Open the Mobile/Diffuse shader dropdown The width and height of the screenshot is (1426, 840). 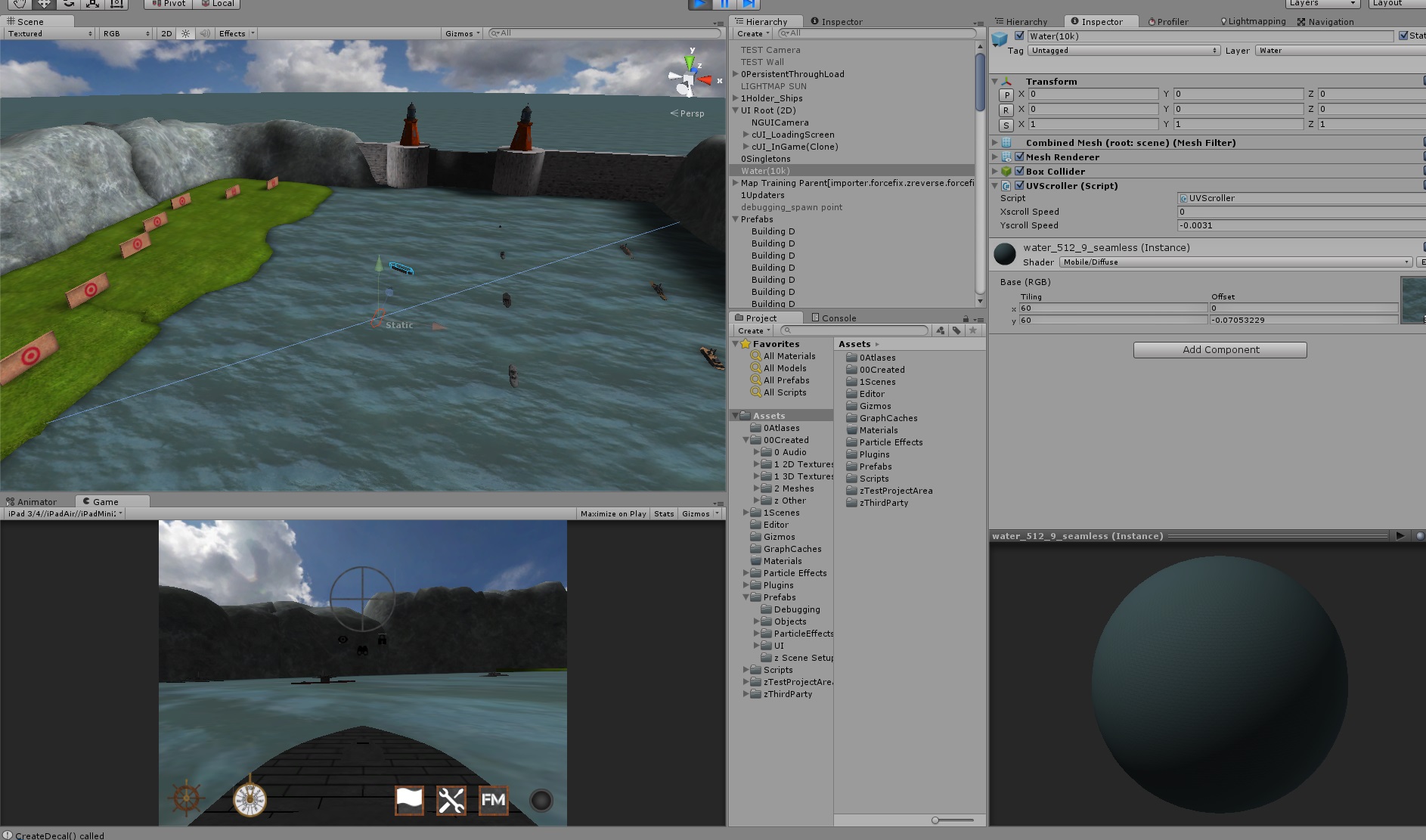[1235, 262]
